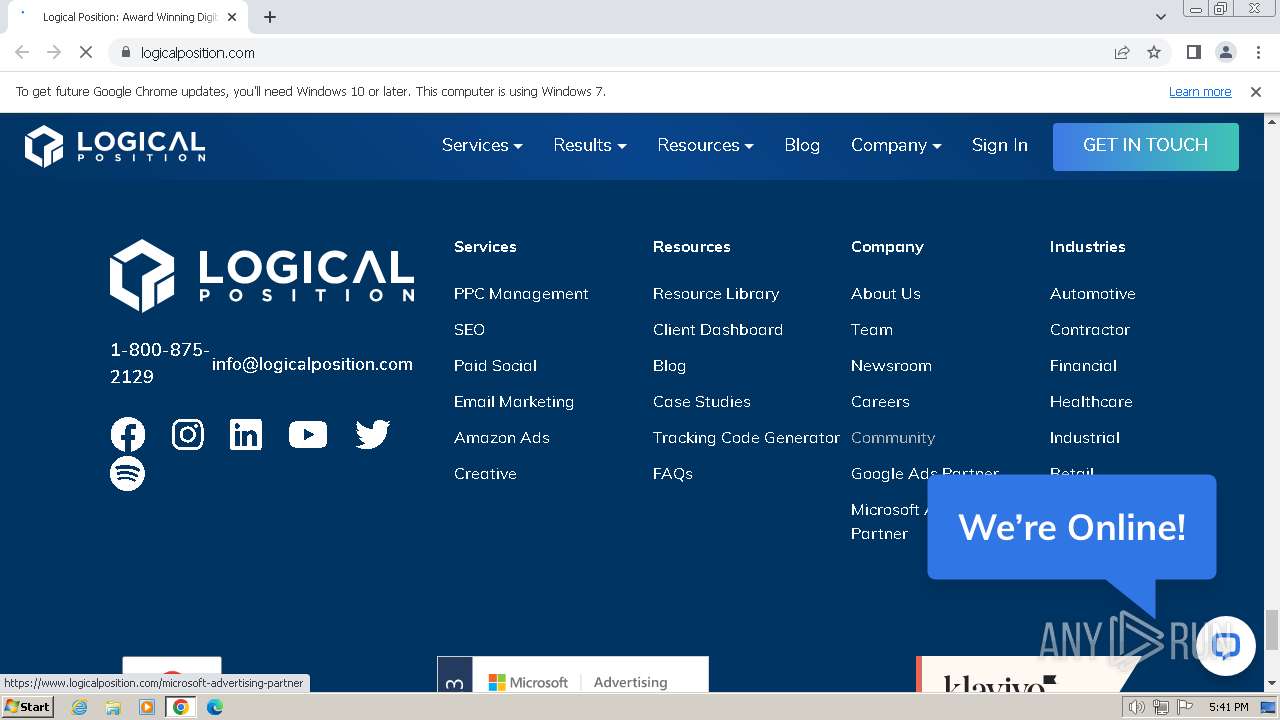Open Case Studies link
1280x720 pixels.
[x=702, y=402]
